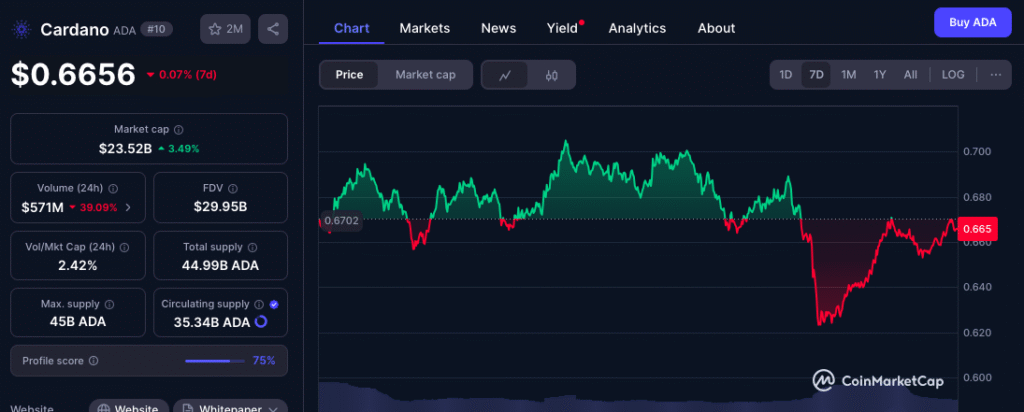1024x412 pixels.
Task: Open the Analytics tab
Action: (x=637, y=28)
